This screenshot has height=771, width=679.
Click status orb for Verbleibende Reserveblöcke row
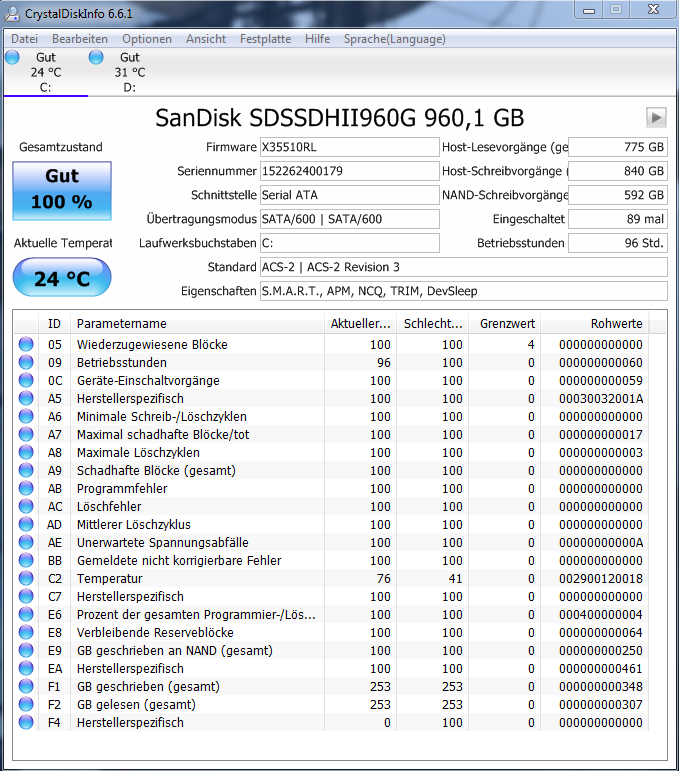point(26,632)
